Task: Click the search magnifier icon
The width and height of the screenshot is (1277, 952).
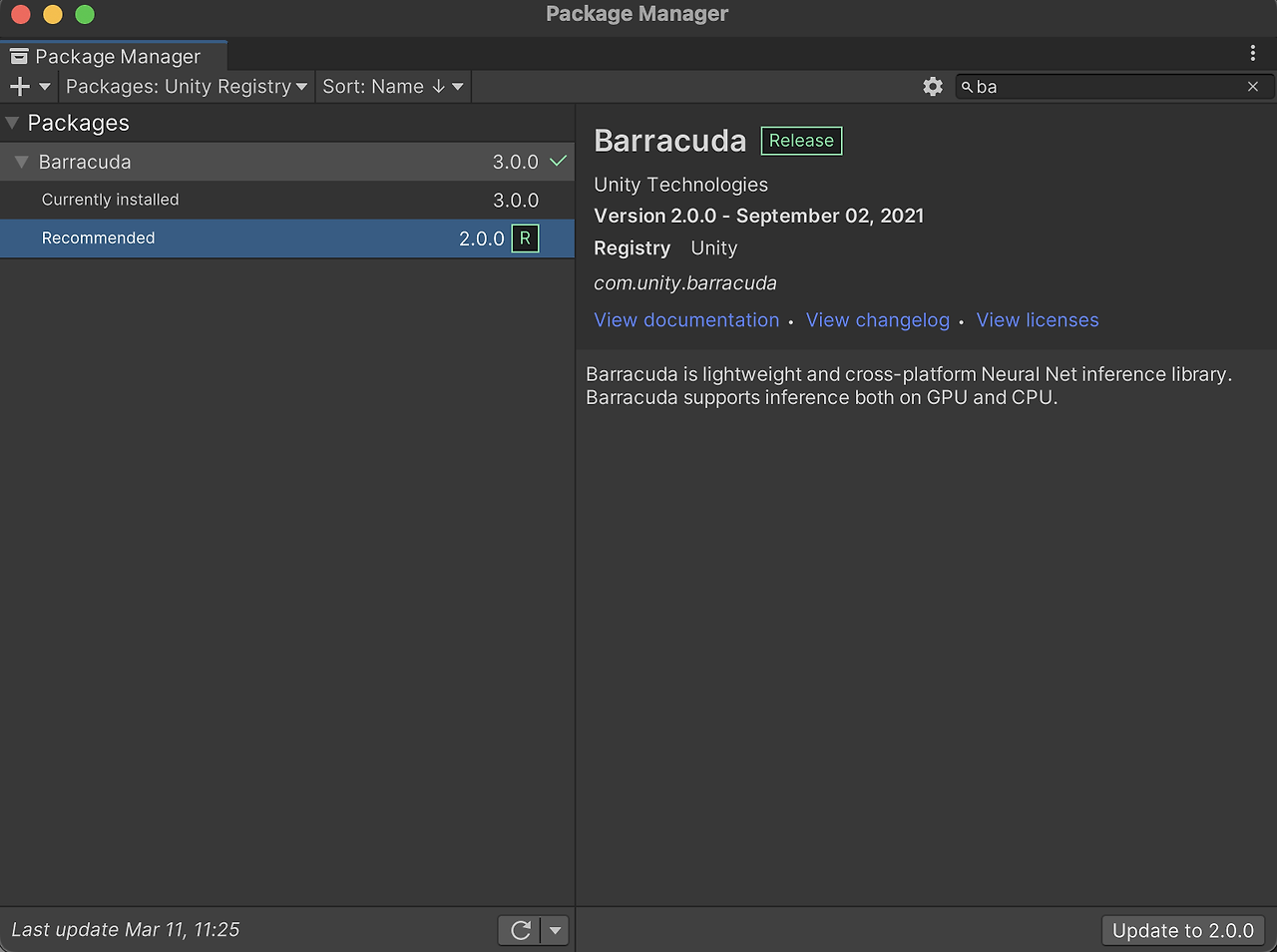Action: pos(967,87)
